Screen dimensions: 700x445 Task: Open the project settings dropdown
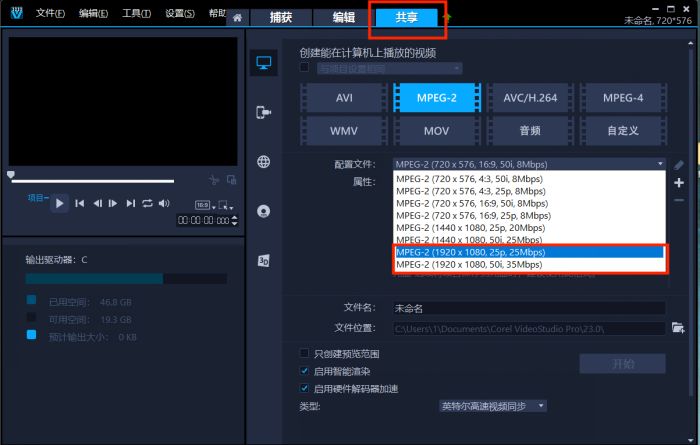point(389,68)
